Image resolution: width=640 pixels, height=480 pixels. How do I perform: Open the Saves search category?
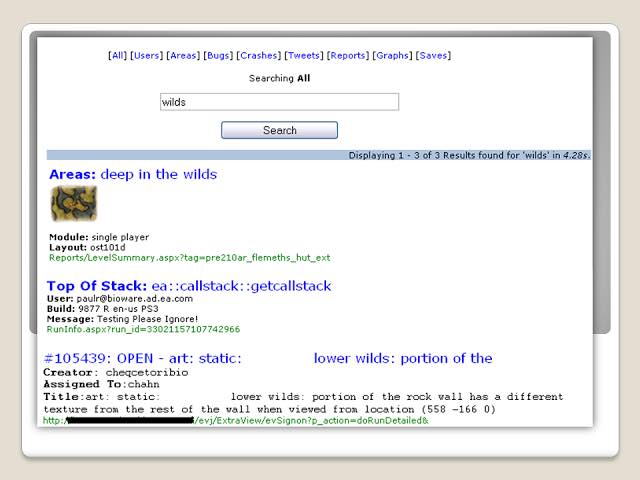click(x=433, y=56)
